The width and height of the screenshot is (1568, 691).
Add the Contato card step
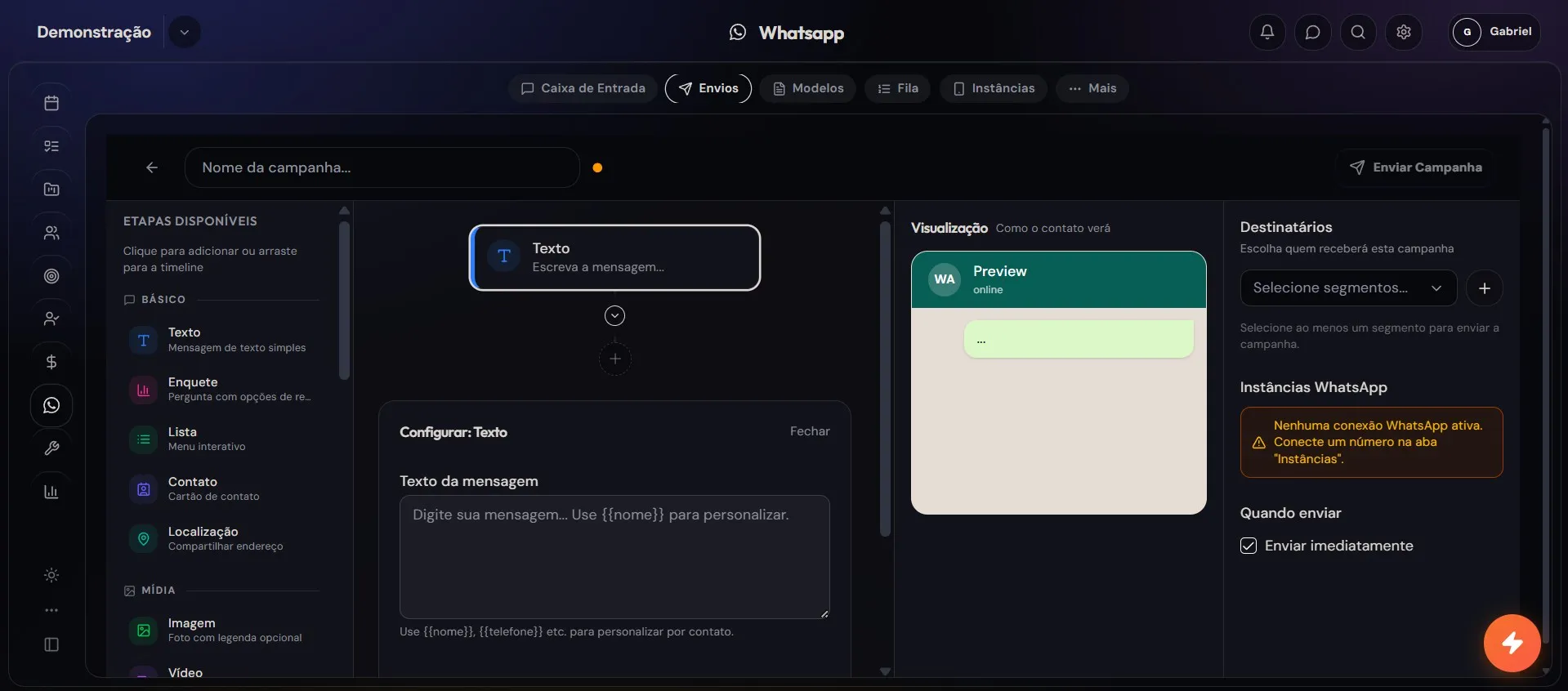(x=222, y=489)
